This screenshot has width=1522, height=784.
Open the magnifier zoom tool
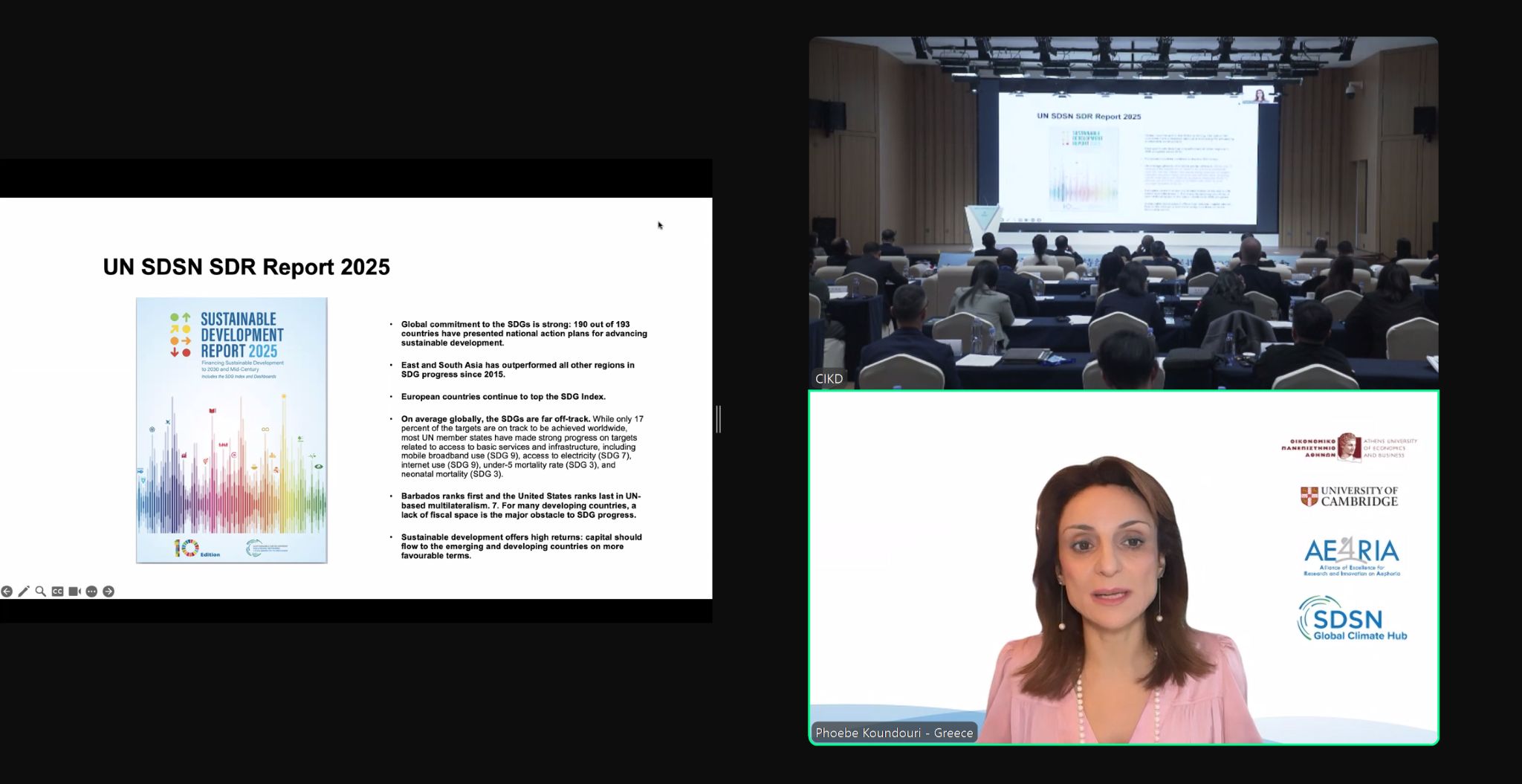pos(41,592)
